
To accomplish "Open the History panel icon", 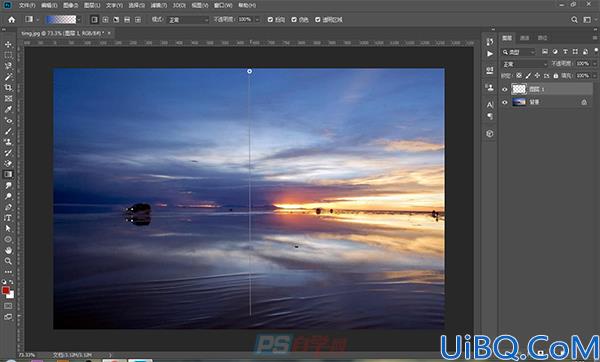I will click(490, 42).
